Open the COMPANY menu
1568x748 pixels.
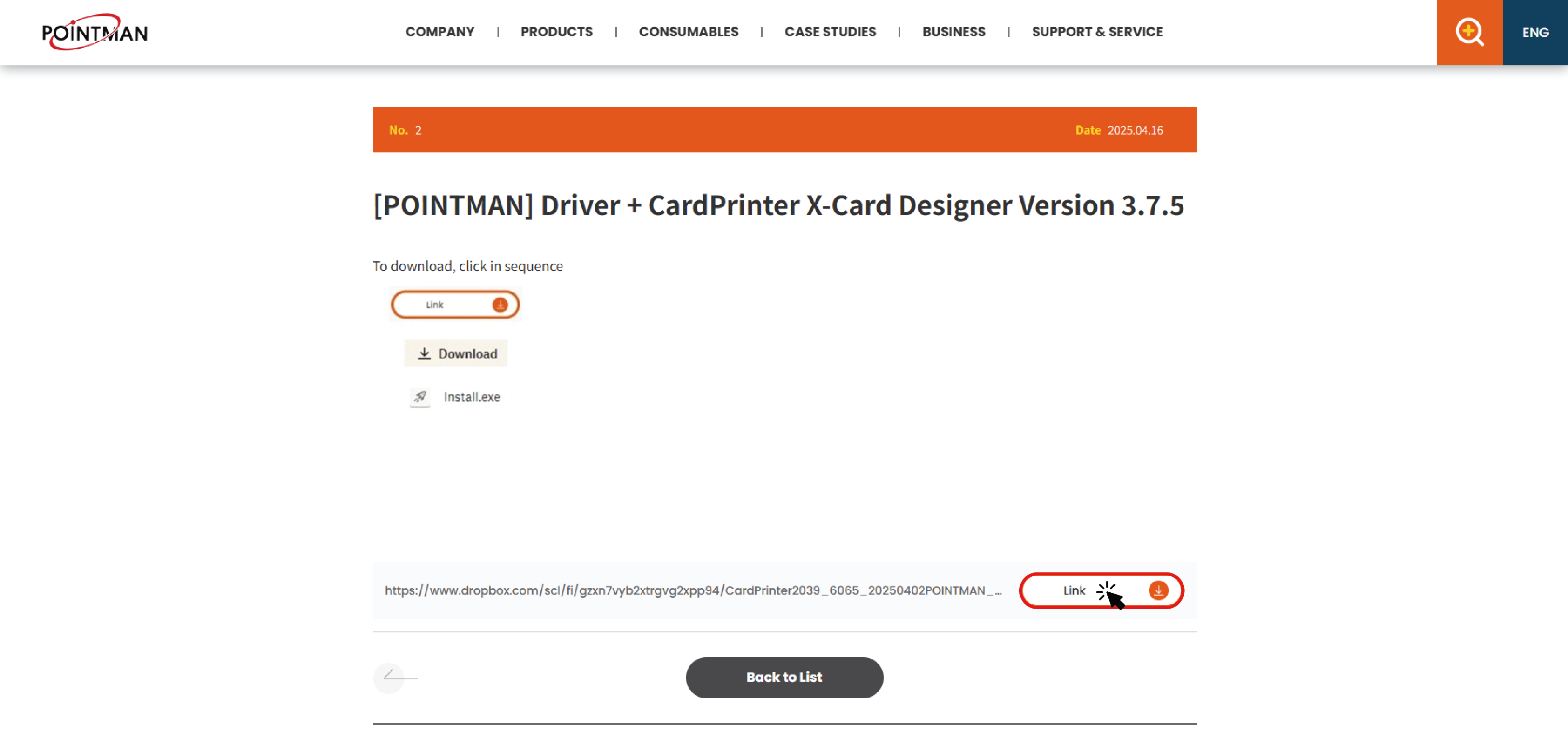click(439, 31)
